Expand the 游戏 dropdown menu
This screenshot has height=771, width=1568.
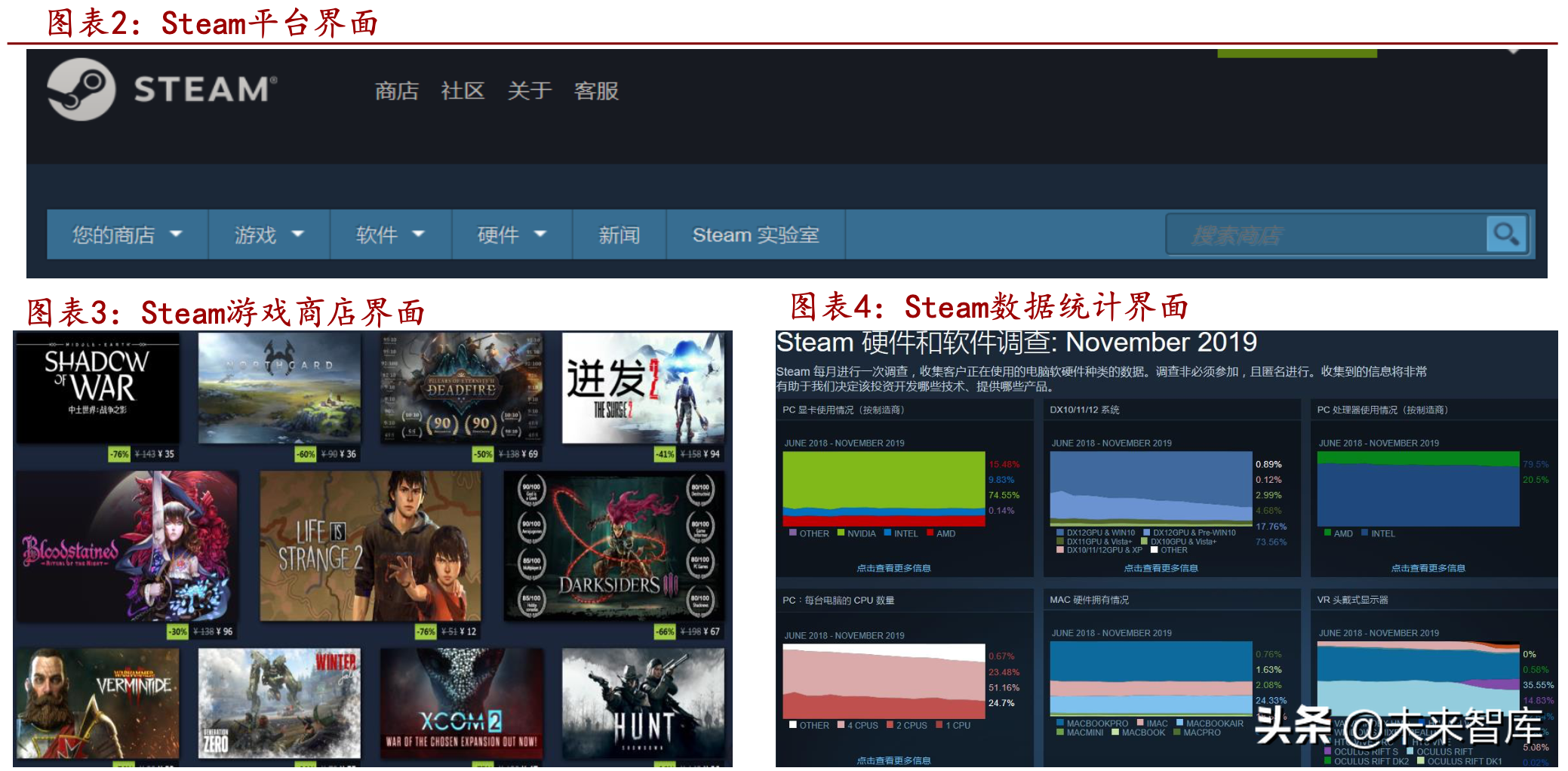(x=268, y=235)
